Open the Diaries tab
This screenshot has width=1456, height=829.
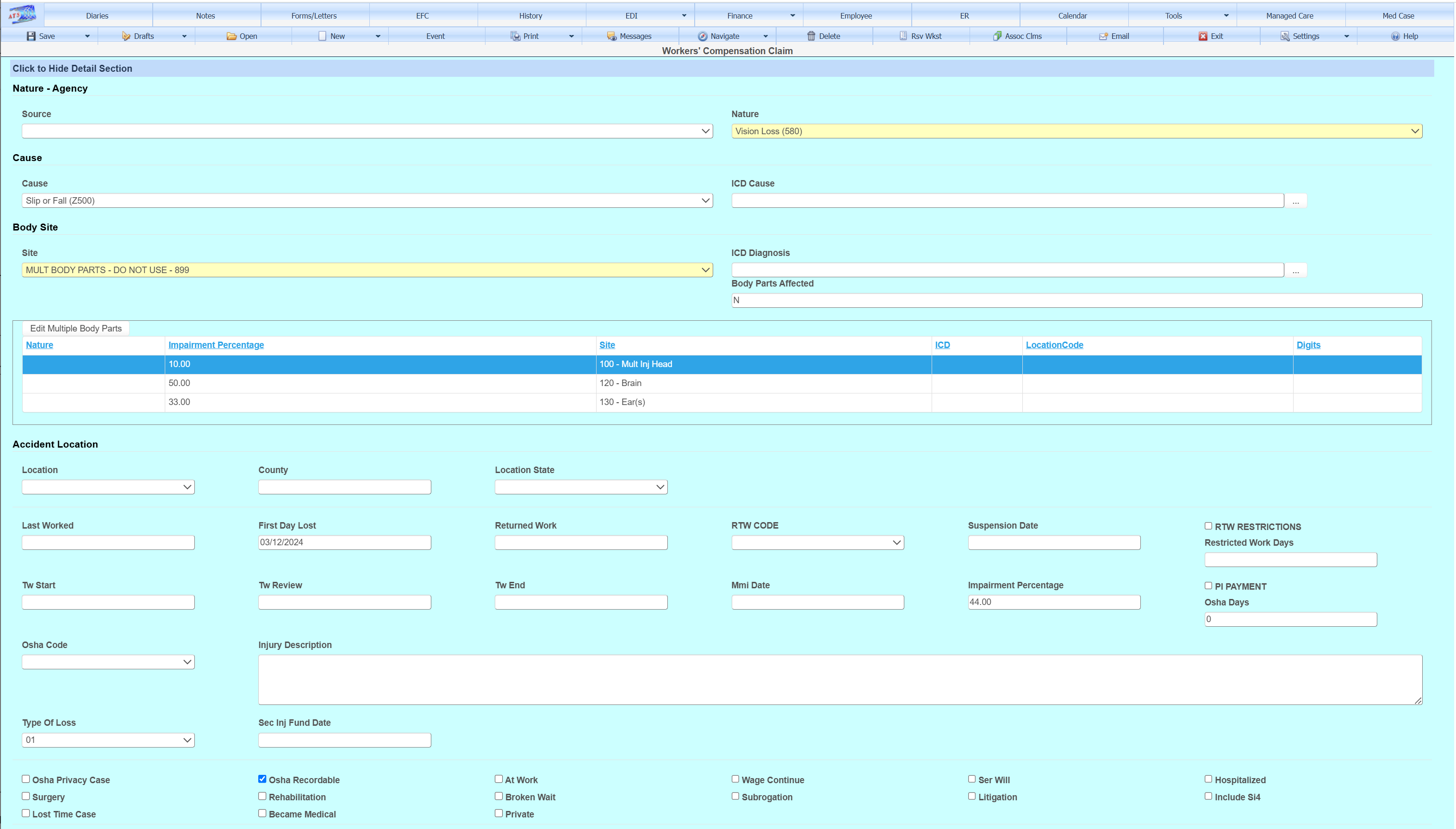tap(97, 15)
